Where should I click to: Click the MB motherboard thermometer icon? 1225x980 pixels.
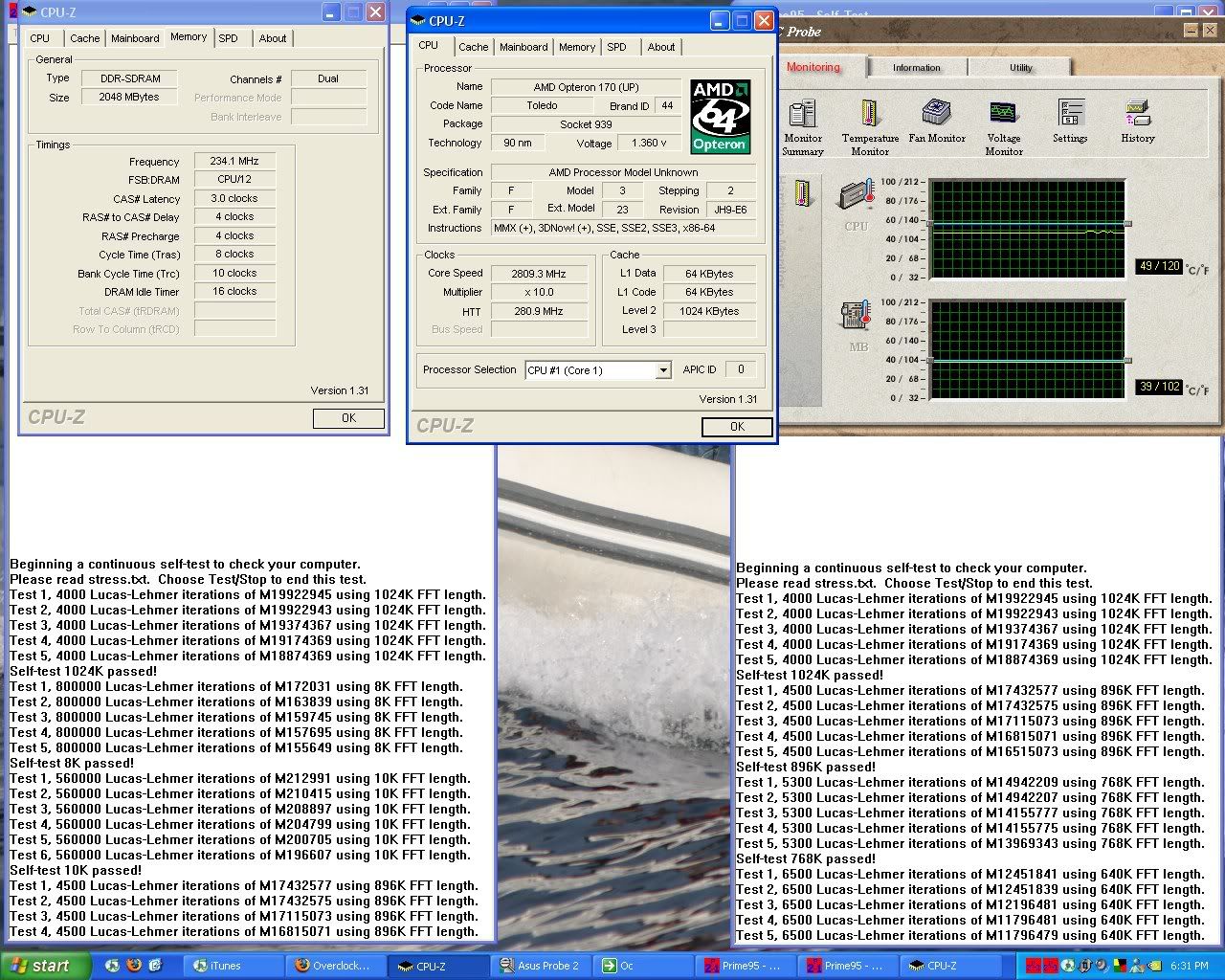855,317
